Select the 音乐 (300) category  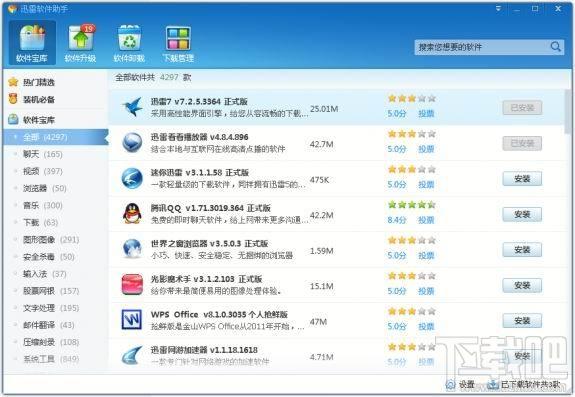click(x=43, y=205)
